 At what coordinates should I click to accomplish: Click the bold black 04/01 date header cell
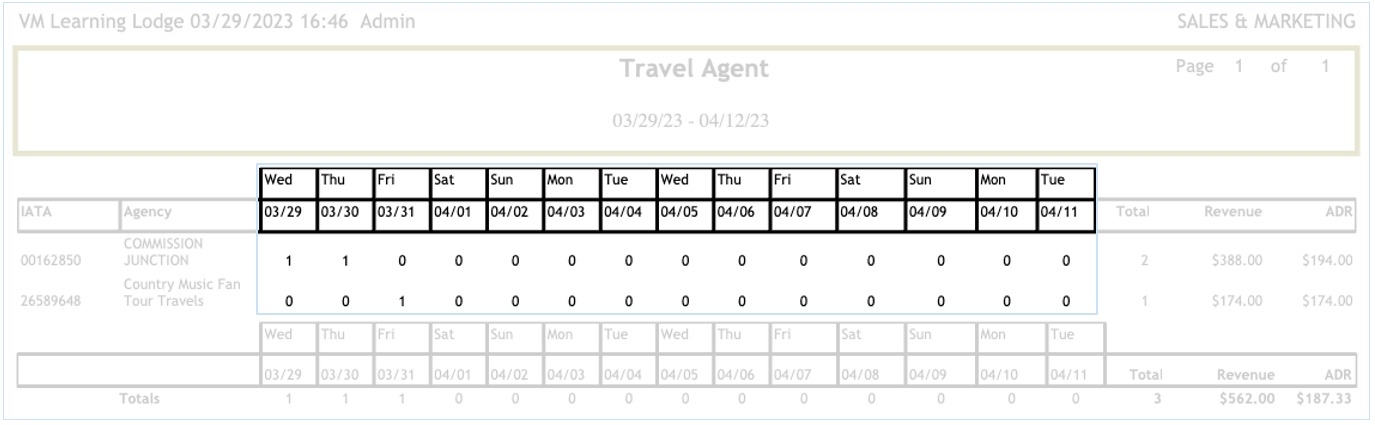click(455, 213)
